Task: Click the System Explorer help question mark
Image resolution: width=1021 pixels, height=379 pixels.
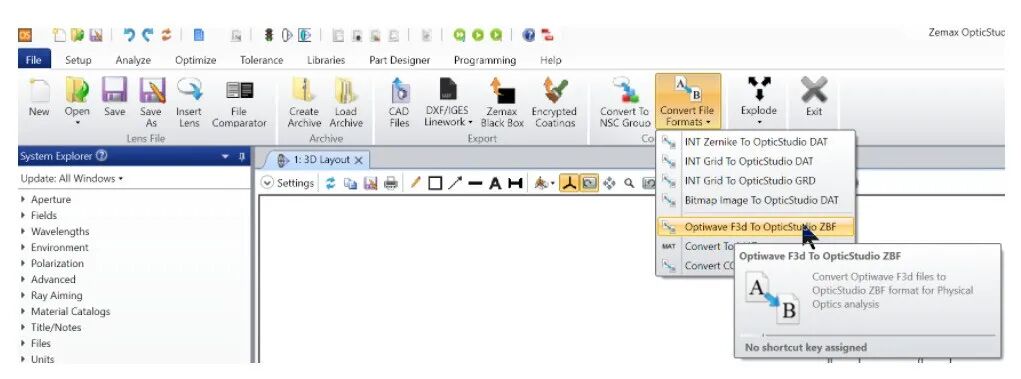Action: (102, 156)
